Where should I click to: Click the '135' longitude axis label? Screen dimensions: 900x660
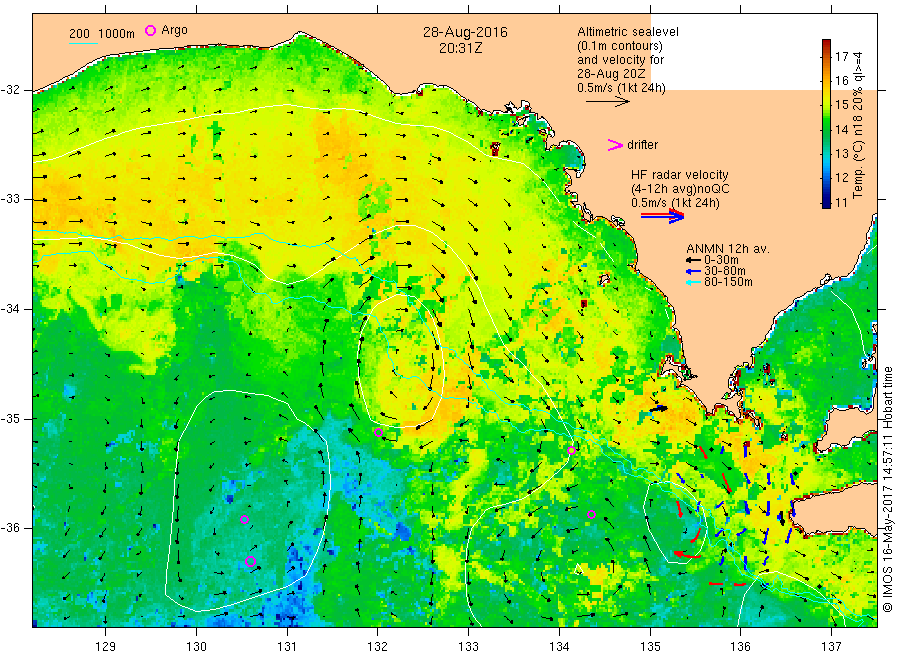pyautogui.click(x=650, y=646)
